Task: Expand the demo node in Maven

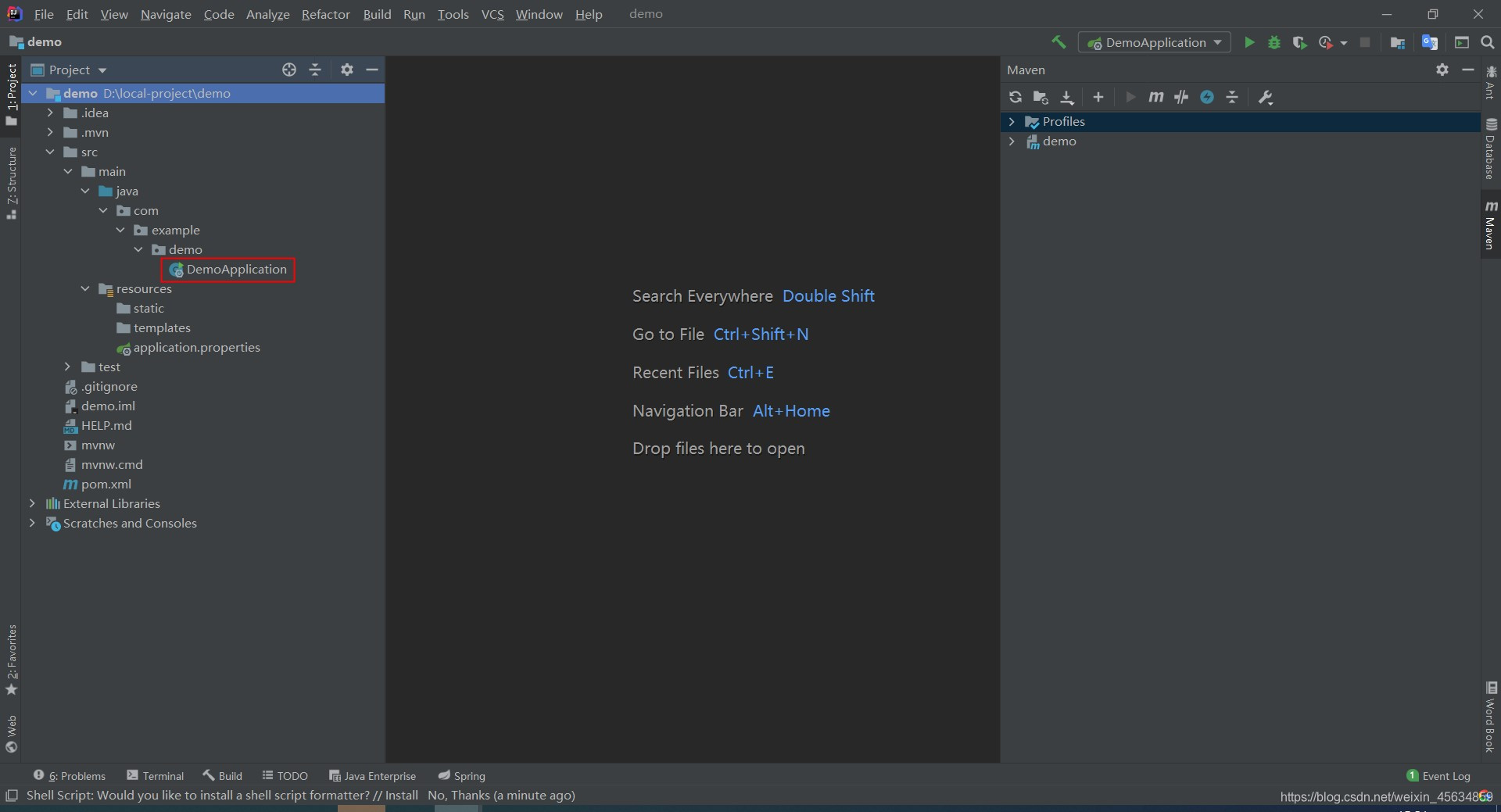Action: pos(1012,141)
